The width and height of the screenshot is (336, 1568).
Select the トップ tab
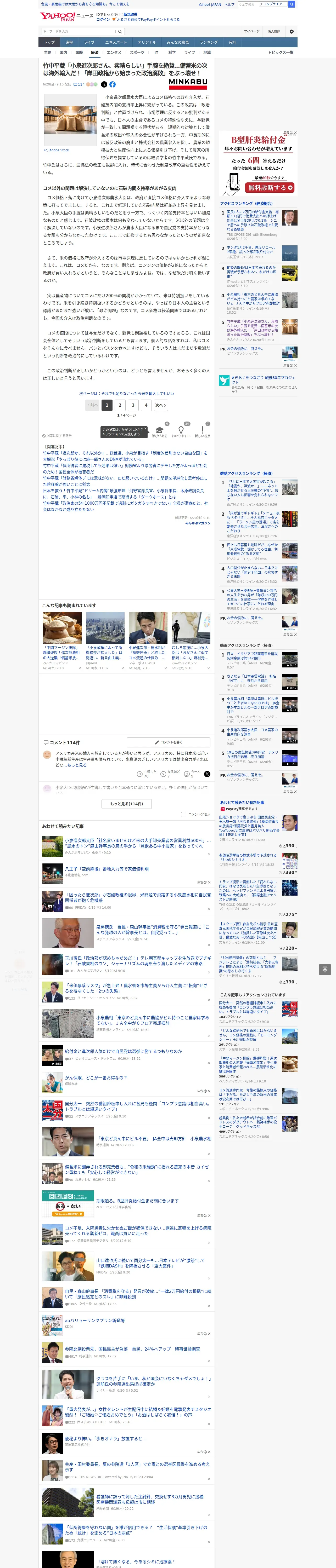[x=49, y=42]
